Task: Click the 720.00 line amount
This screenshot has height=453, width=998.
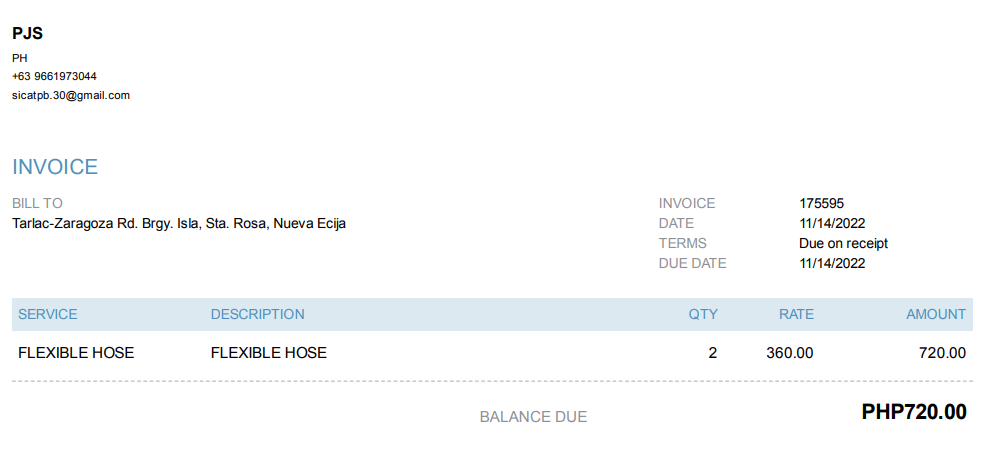Action: coord(942,352)
